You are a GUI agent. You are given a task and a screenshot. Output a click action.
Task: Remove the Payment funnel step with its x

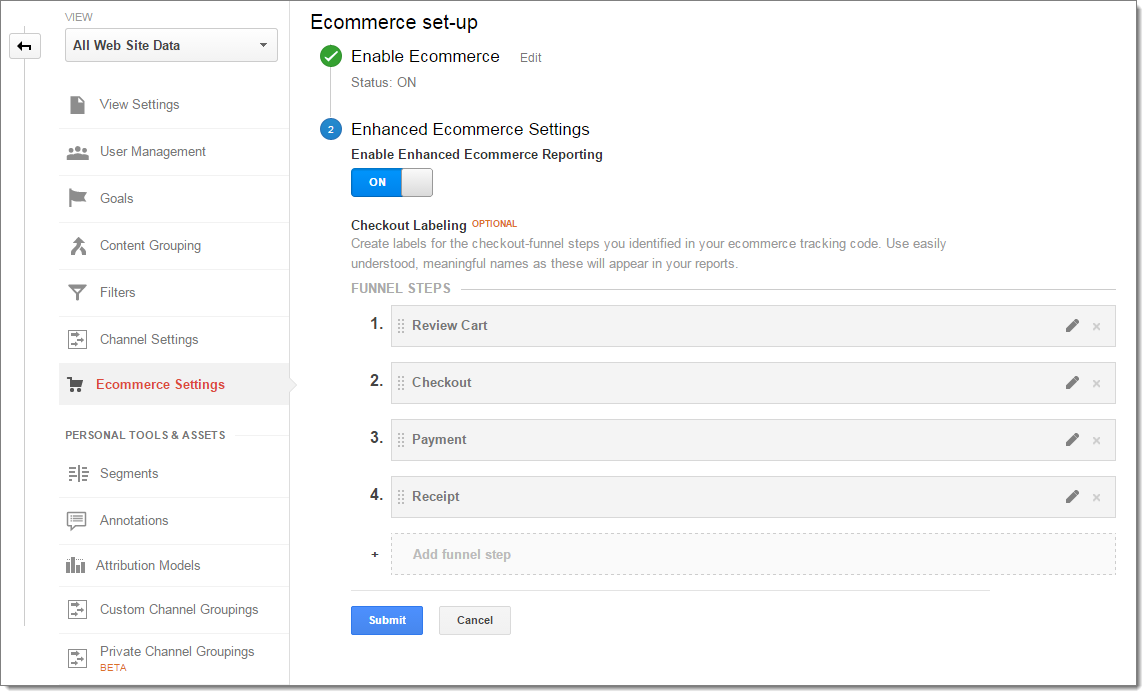(1097, 440)
